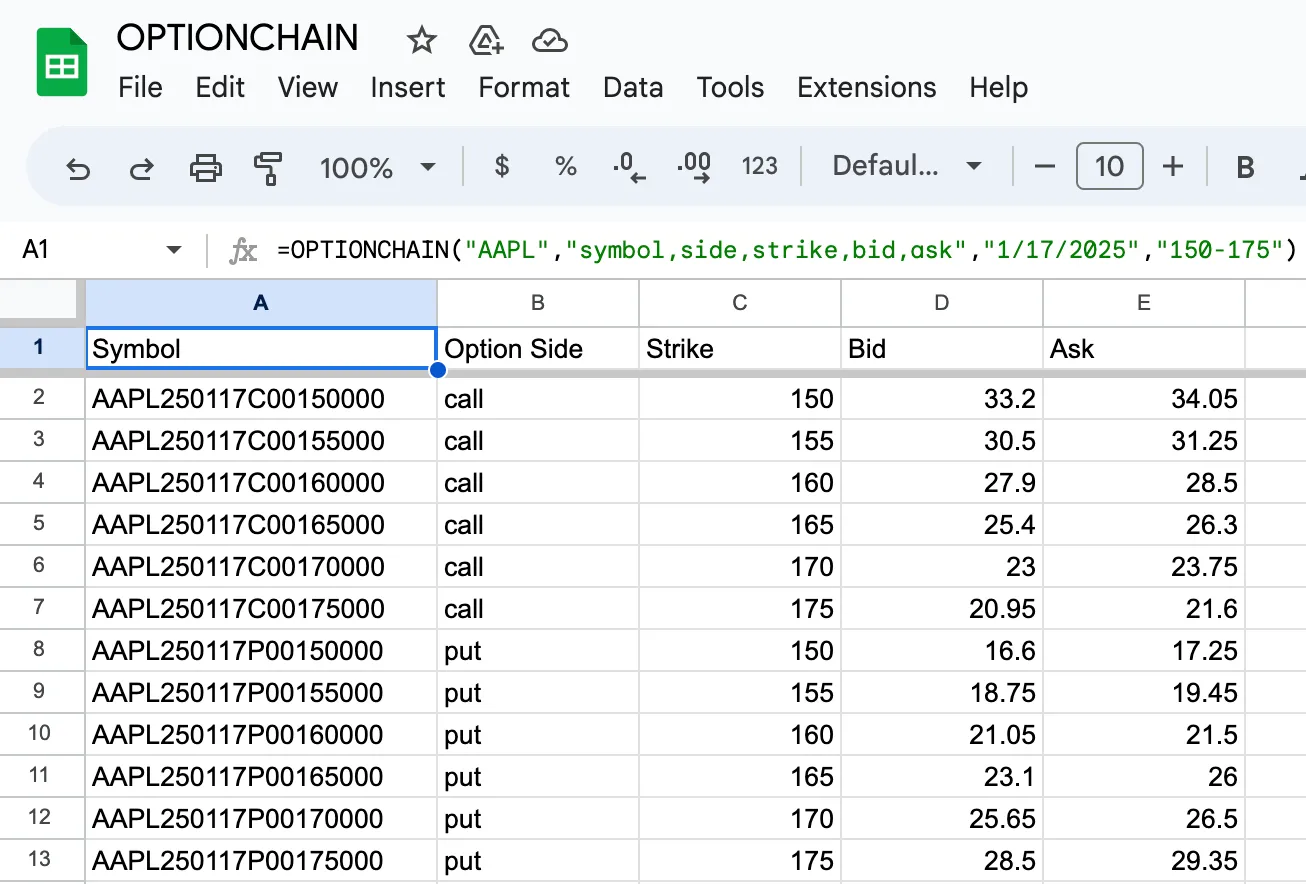Decrease decimal places

[630, 167]
